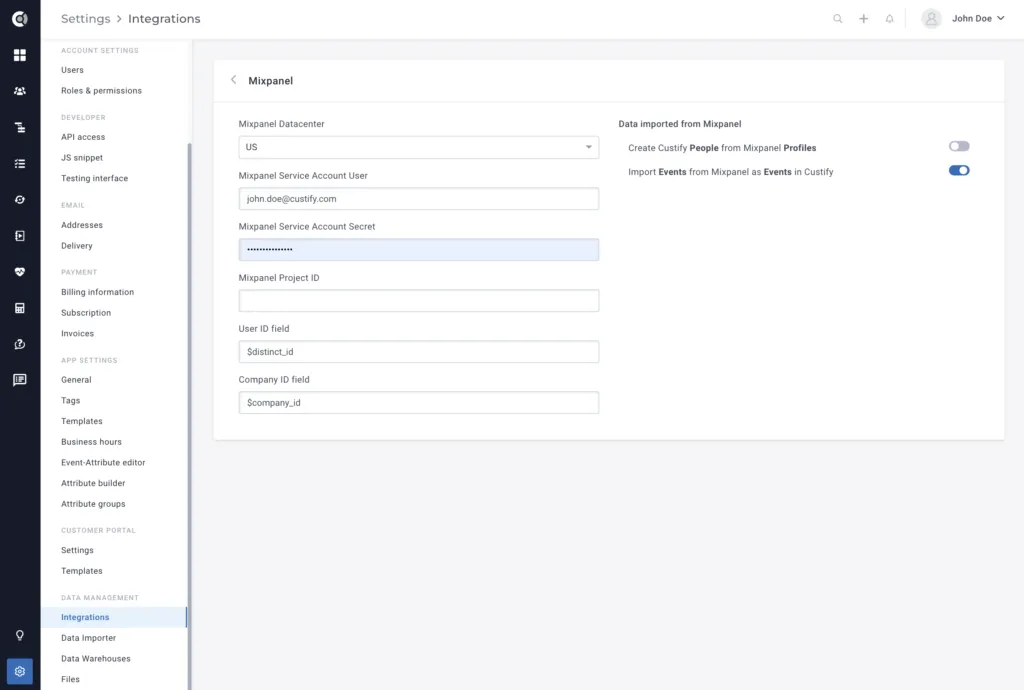Click the hierarchy tree sidebar icon
The width and height of the screenshot is (1024, 690).
tap(20, 127)
